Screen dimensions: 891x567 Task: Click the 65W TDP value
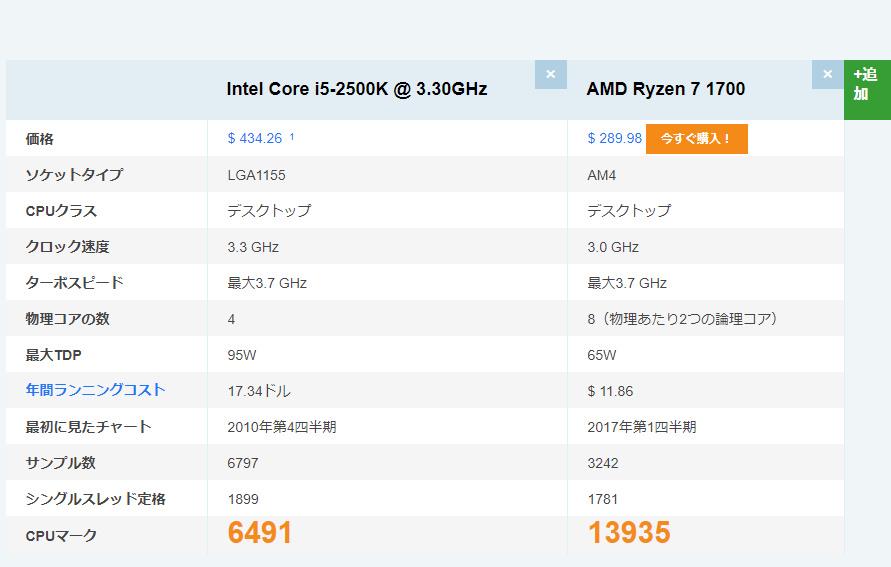point(602,355)
